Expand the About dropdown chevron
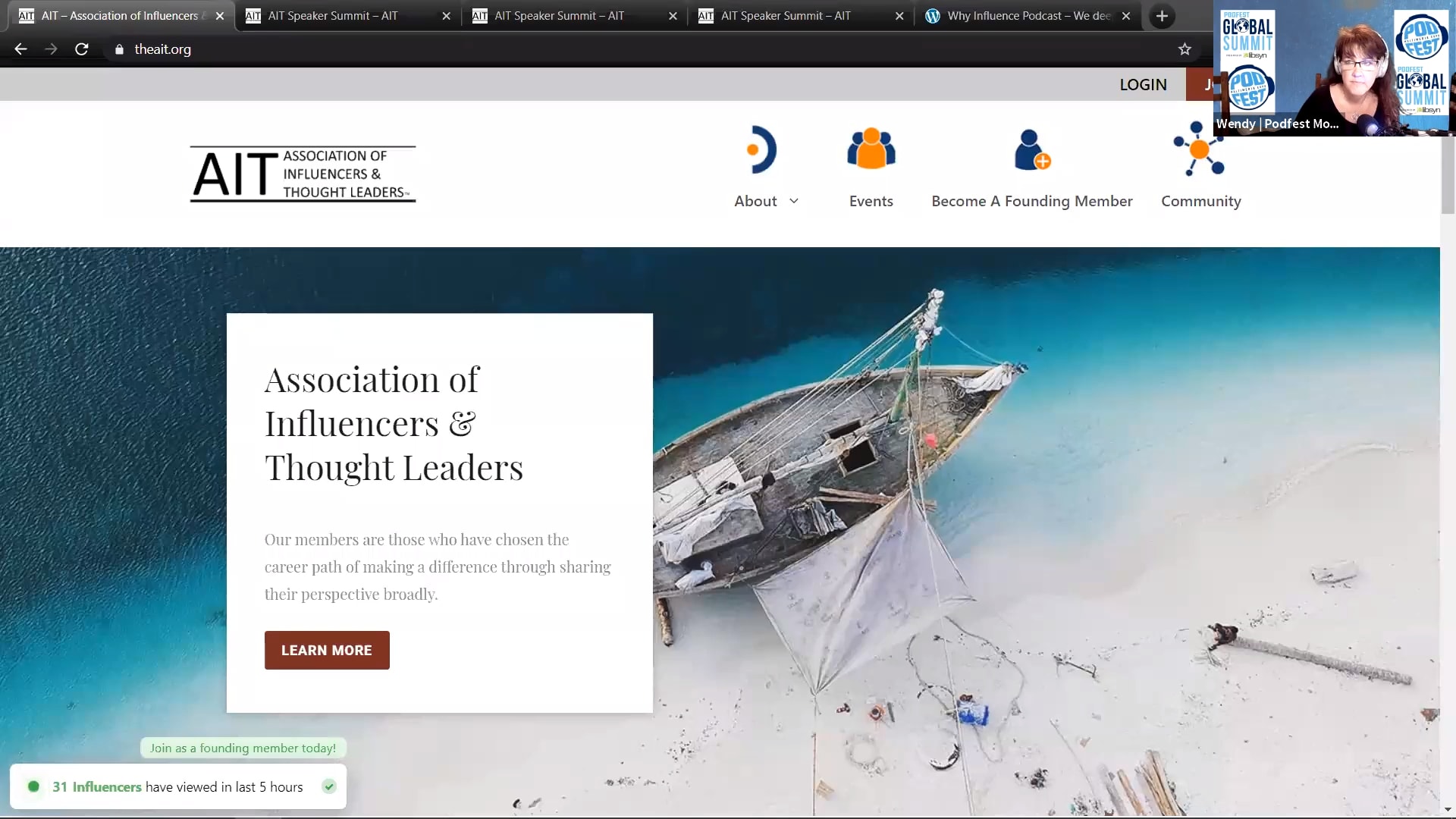Viewport: 1456px width, 819px height. tap(794, 201)
